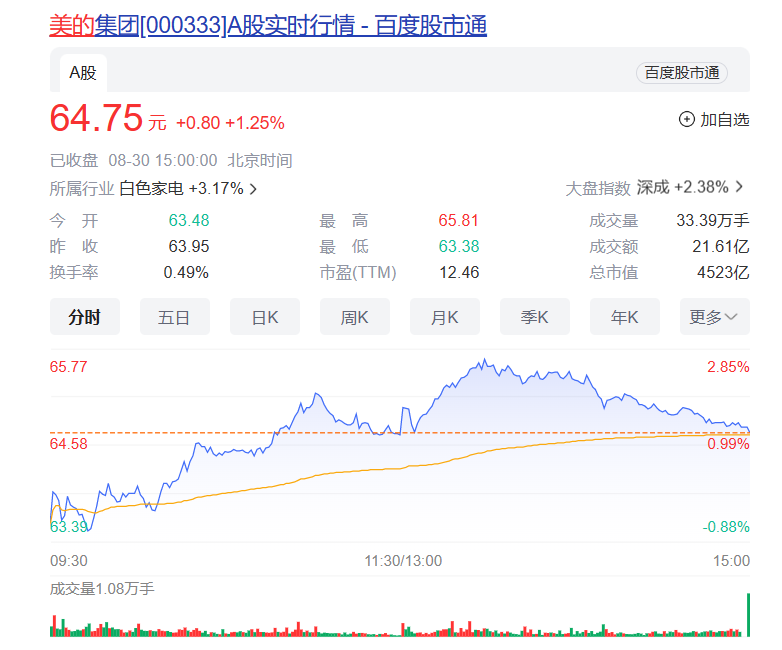
Task: Click the 09:30 time axis label
Action: click(69, 561)
